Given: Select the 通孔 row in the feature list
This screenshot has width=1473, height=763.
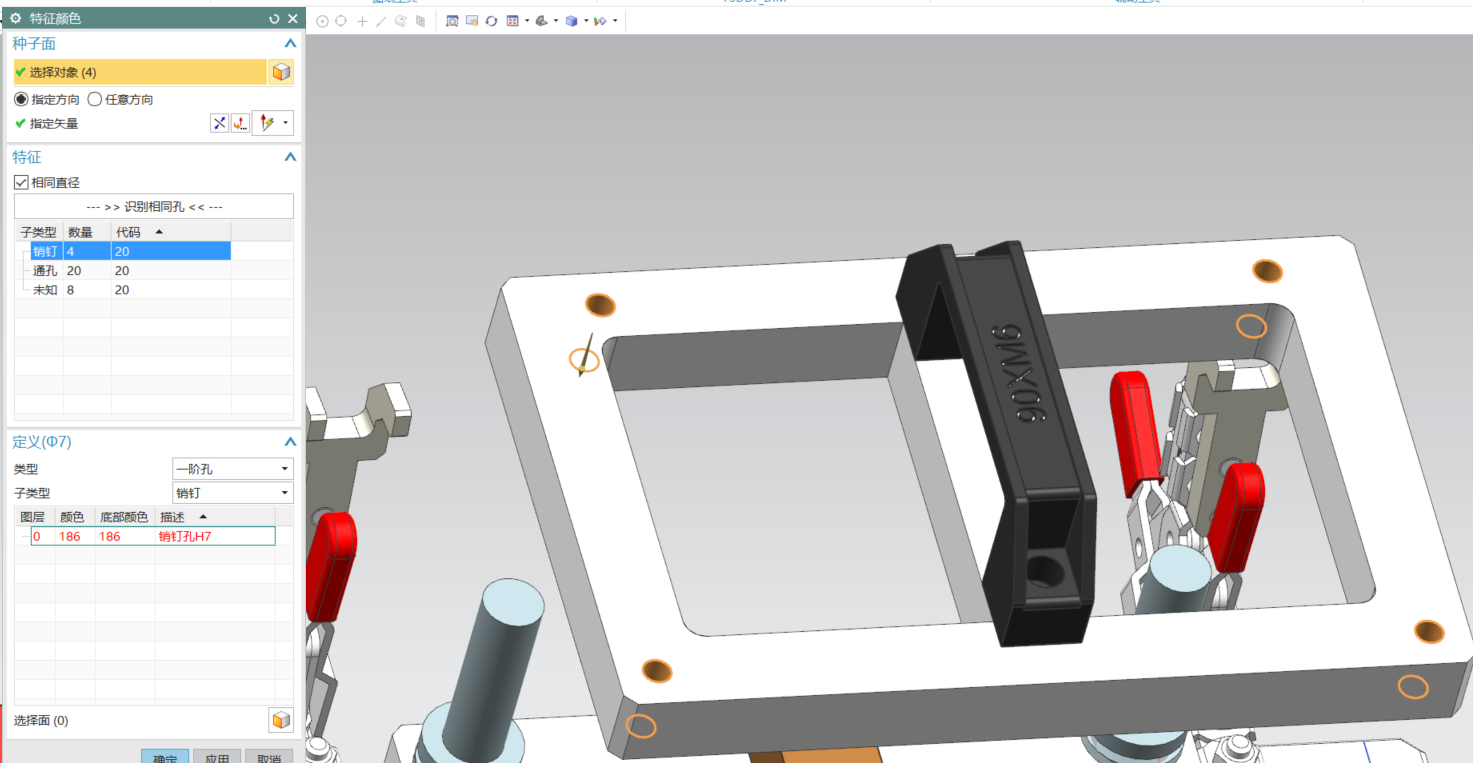Looking at the screenshot, I should click(131, 270).
